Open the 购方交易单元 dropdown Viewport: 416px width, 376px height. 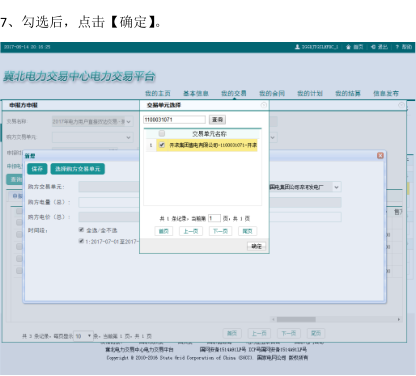click(92, 137)
